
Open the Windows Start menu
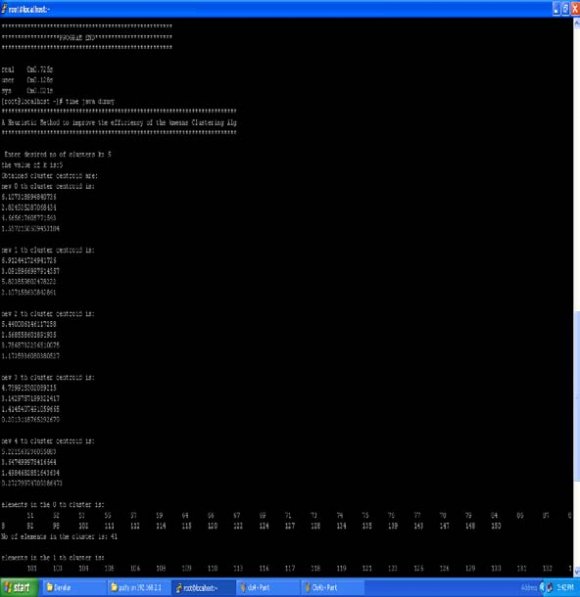(18, 587)
